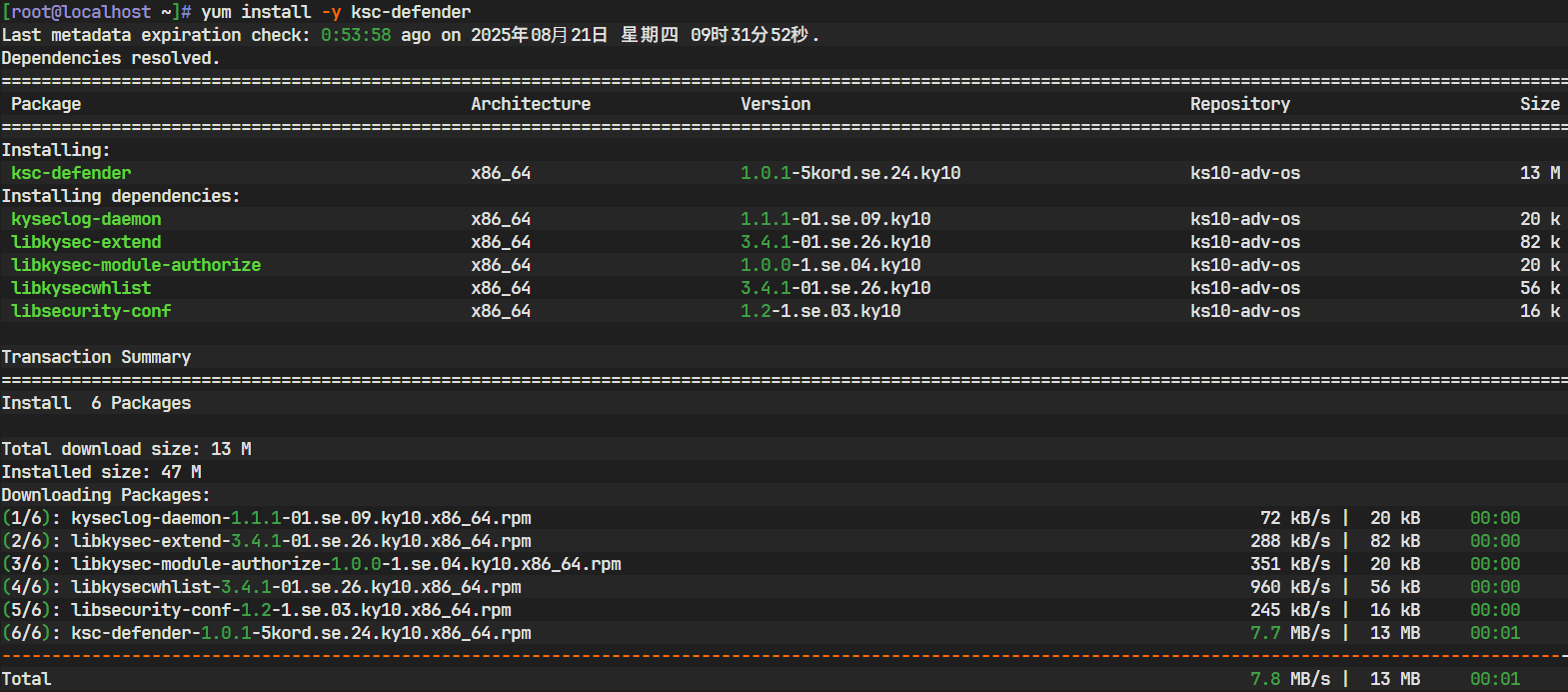Viewport: 1568px width, 692px height.
Task: Click '288 kB/s' download speed
Action: click(x=1290, y=541)
